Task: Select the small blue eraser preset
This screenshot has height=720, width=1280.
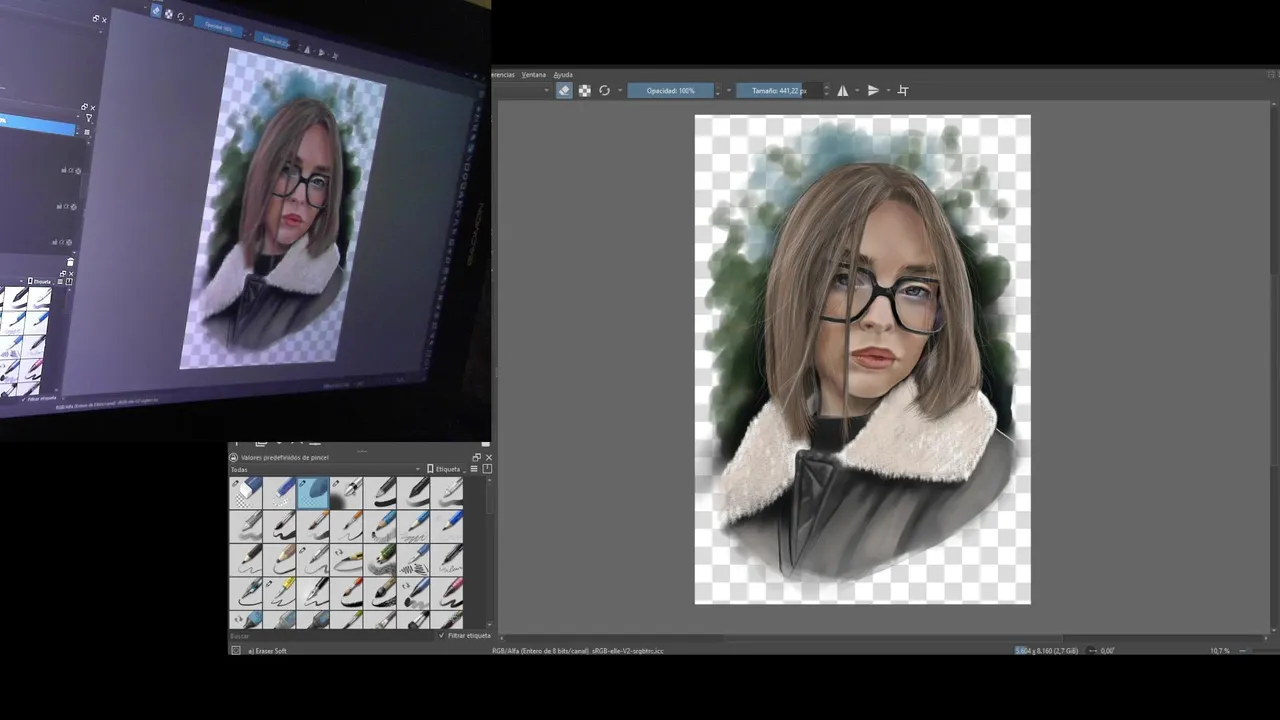Action: coord(279,492)
